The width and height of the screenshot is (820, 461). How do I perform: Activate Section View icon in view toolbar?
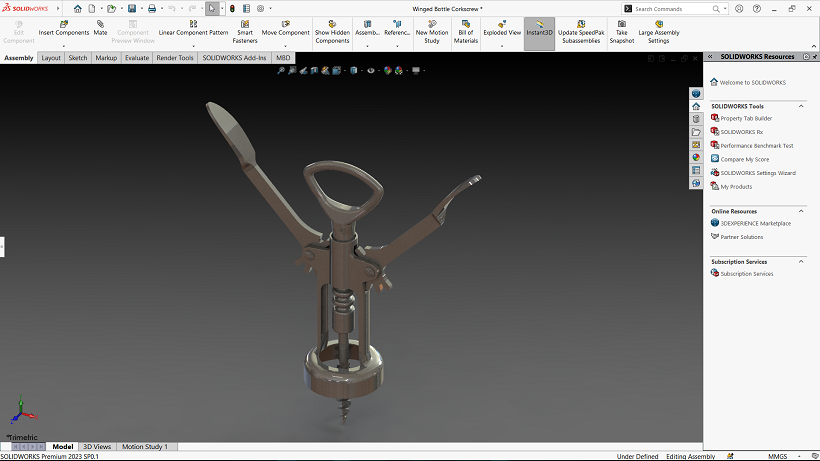point(314,70)
